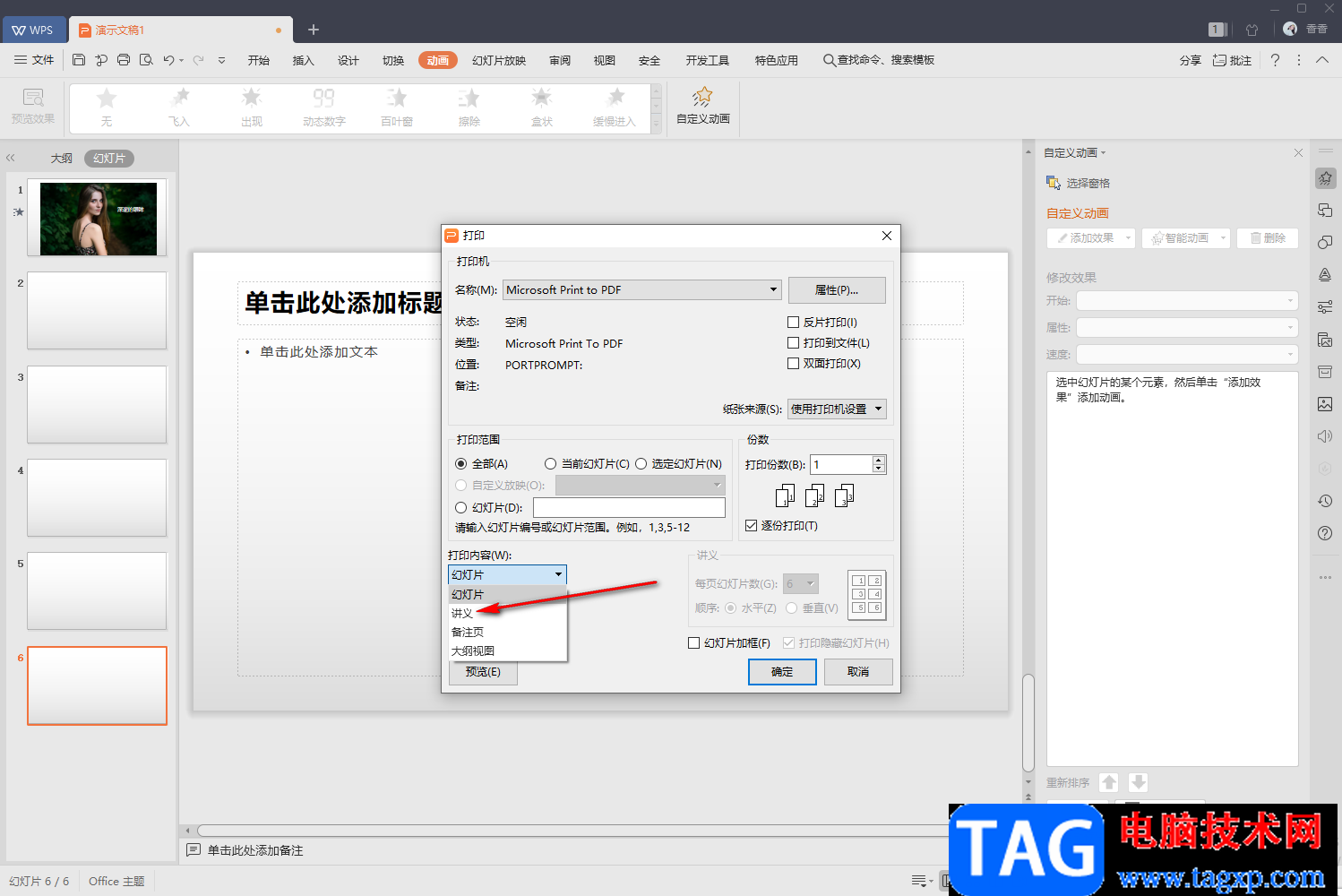1342x896 pixels.
Task: Click the Selection Pane (选择窗格) icon
Action: click(x=1054, y=183)
